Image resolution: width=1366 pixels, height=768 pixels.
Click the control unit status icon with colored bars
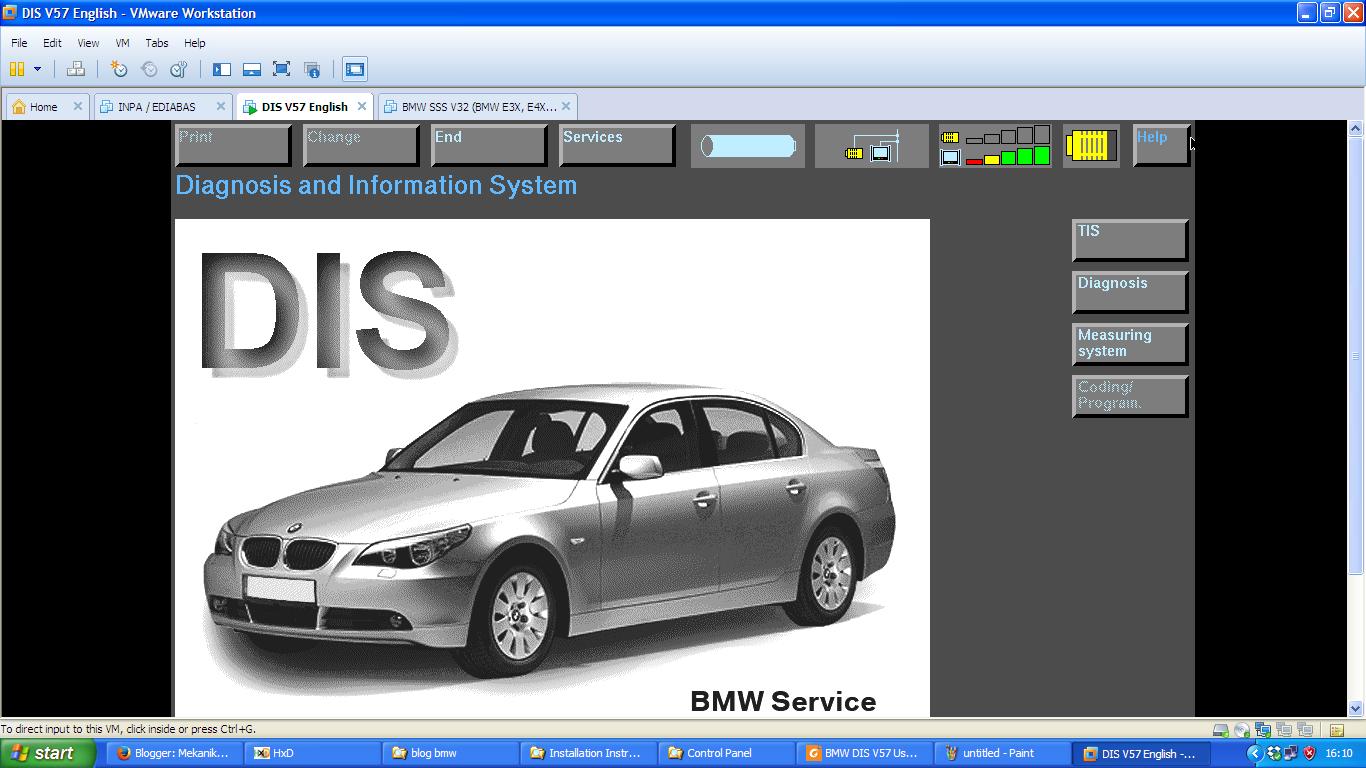tap(995, 145)
